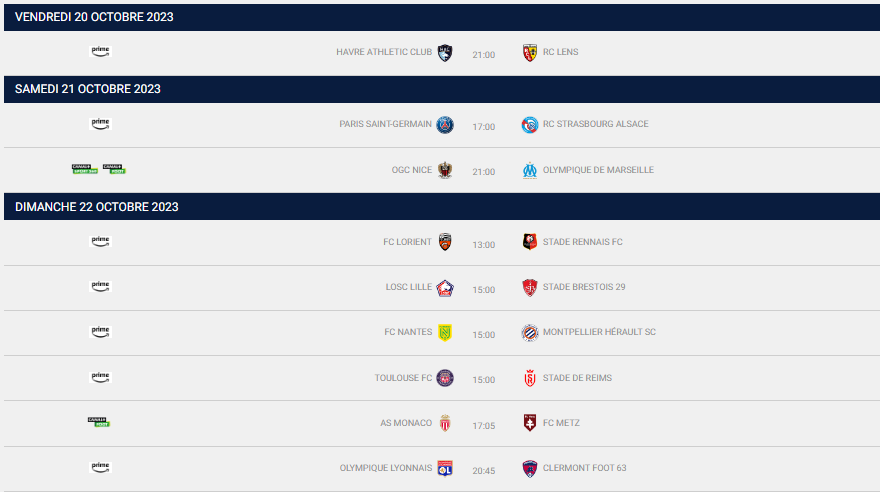
Task: Open the Toulouse FC team link
Action: 403,378
